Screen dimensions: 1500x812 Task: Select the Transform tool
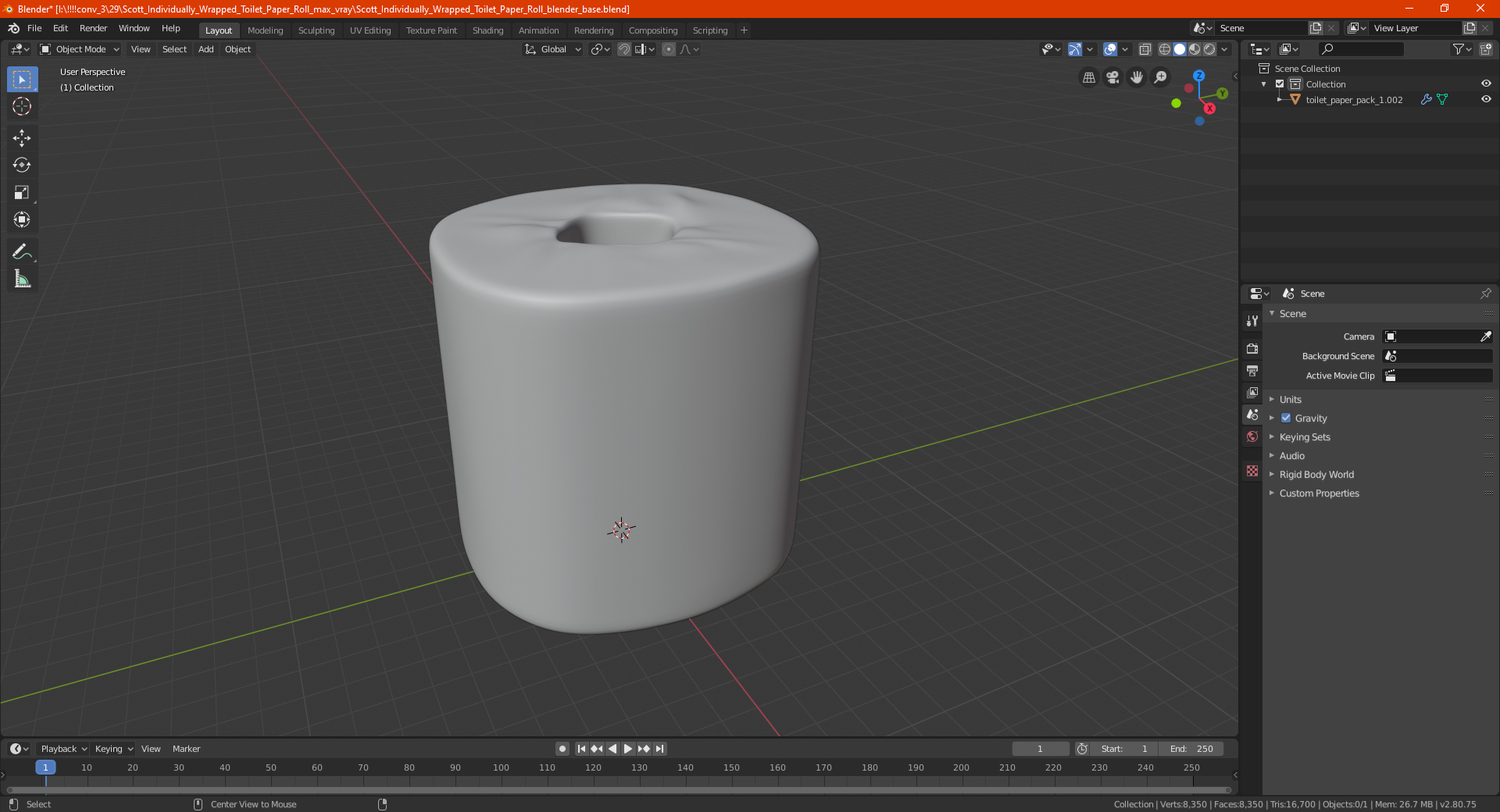coord(22,219)
